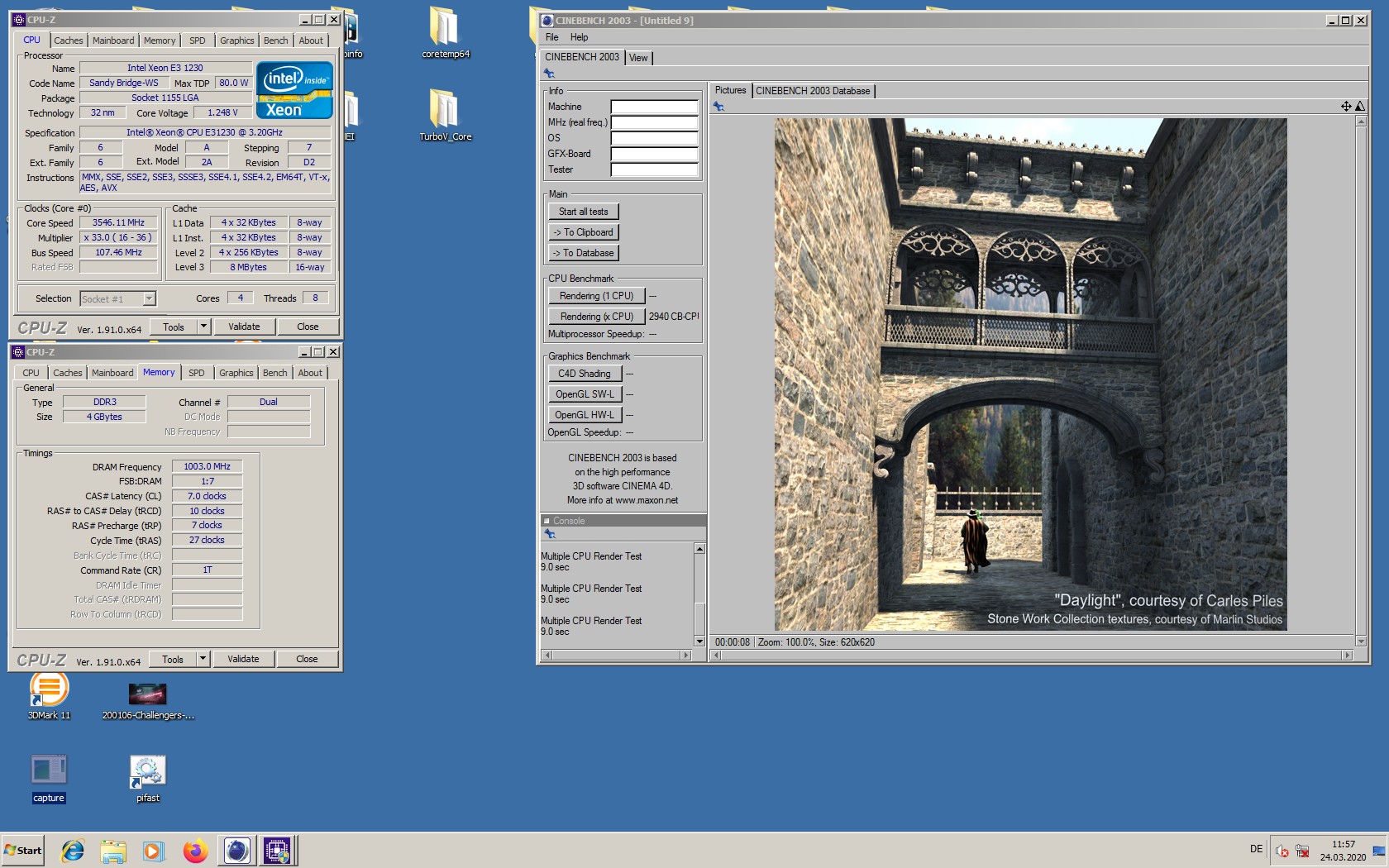
Task: Open Caches tab in top CPU-Z window
Action: 69,41
